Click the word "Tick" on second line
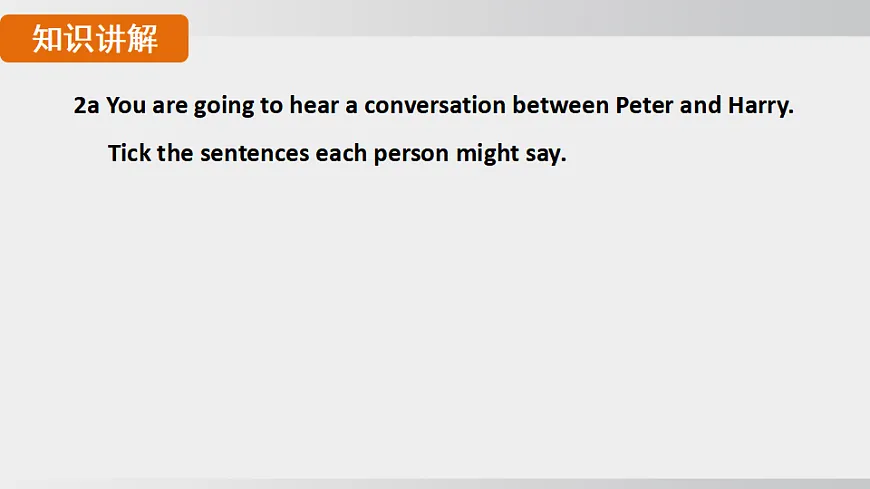 click(128, 154)
